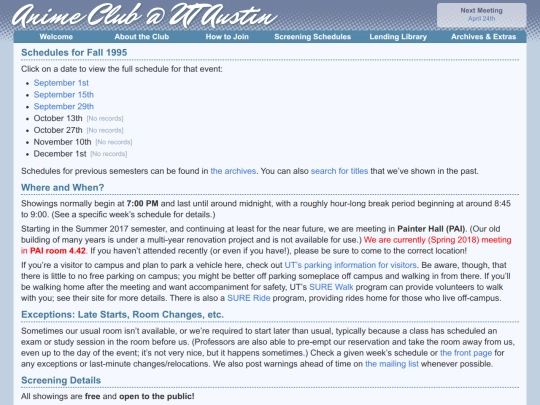The image size is (540, 405).
Task: Click the bold 7:00 PM text
Action: click(142, 204)
